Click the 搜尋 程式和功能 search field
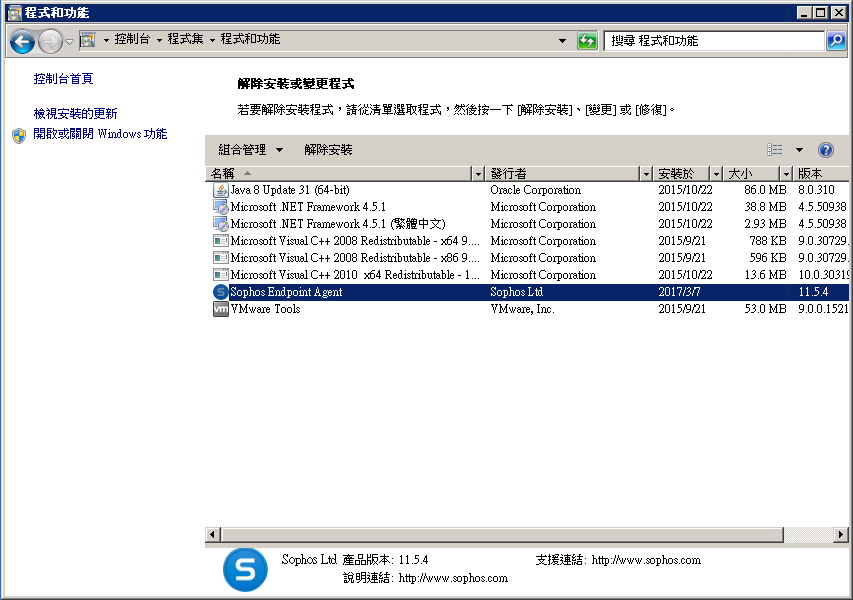This screenshot has height=600, width=853. click(x=715, y=41)
